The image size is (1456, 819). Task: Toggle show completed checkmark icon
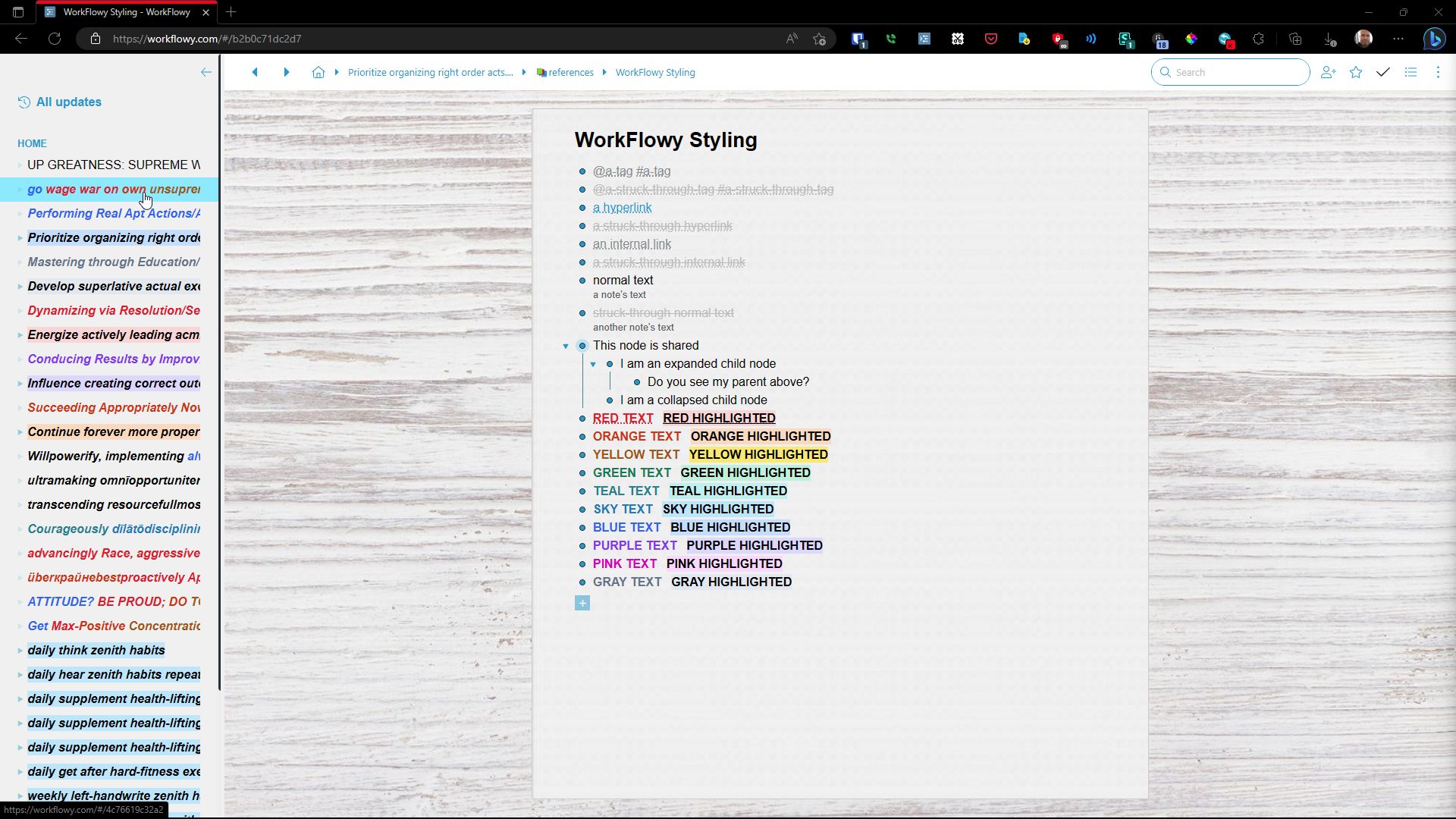tap(1383, 72)
